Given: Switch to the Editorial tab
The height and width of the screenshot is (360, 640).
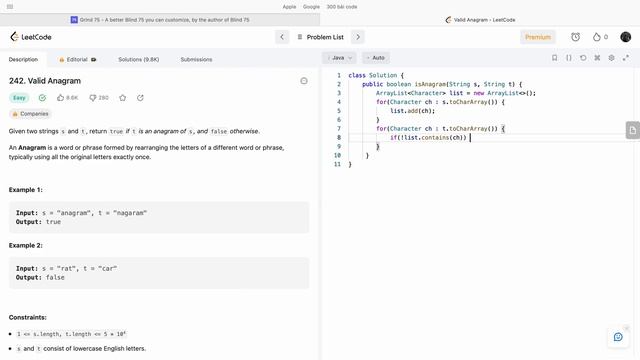Looking at the screenshot, I should pos(78,60).
